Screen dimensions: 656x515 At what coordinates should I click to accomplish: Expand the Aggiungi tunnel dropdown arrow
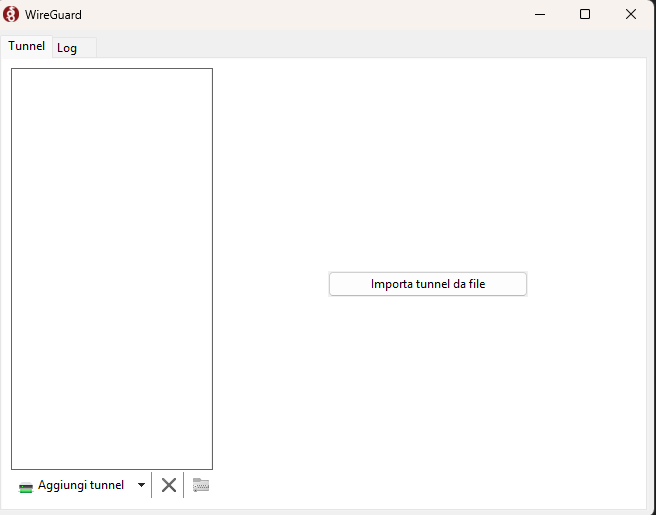tap(141, 485)
